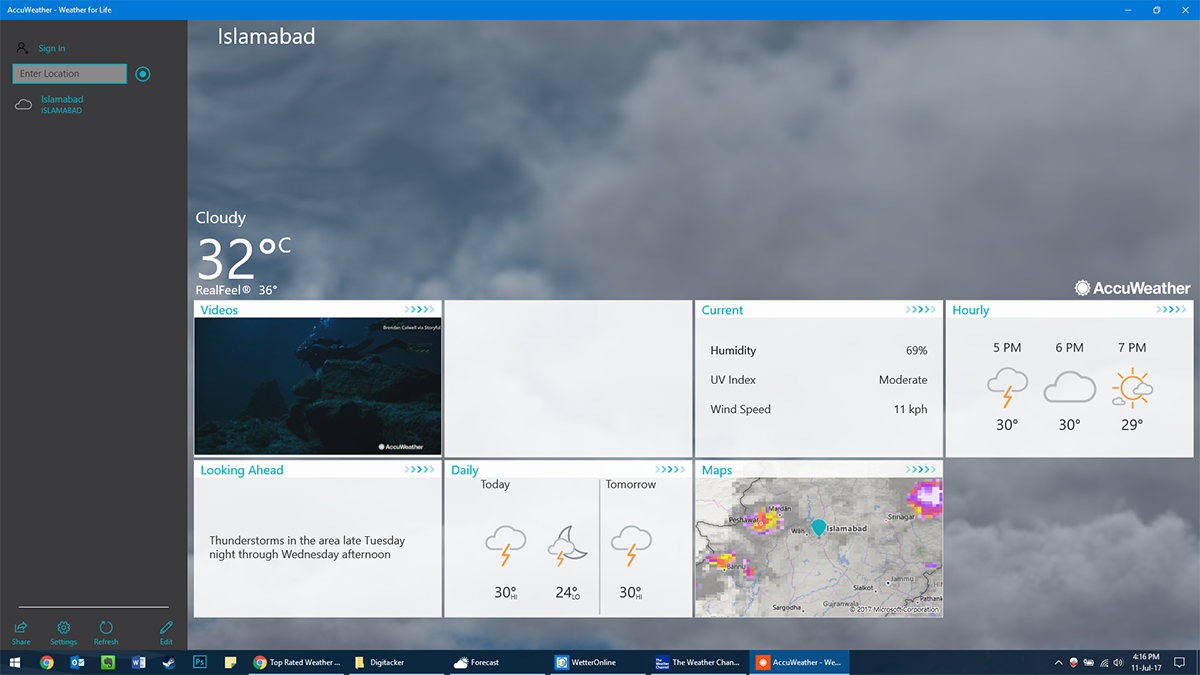Click the Sign In user icon

coord(22,48)
